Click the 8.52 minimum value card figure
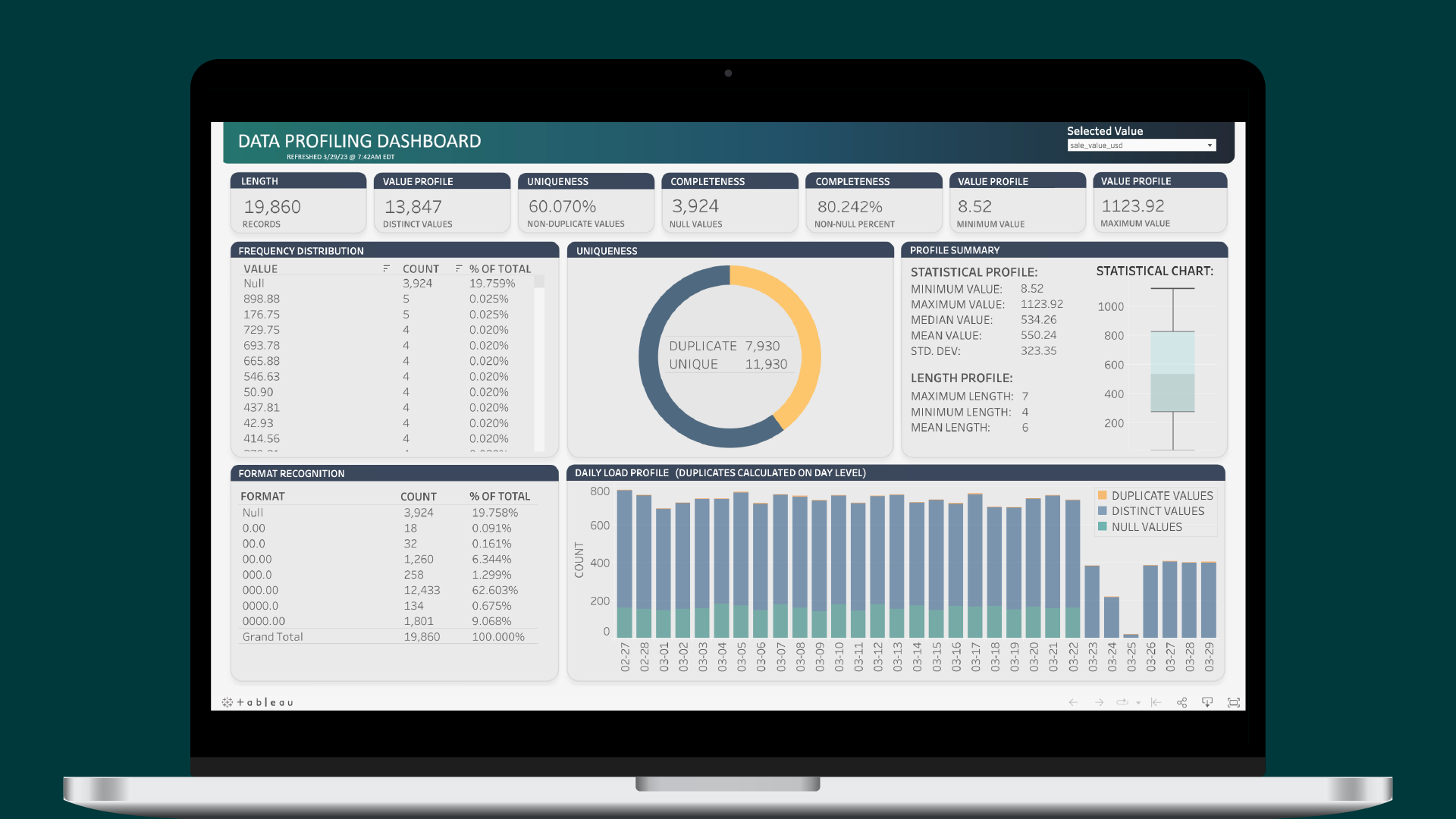Screen dimensions: 1456x819 [974, 206]
